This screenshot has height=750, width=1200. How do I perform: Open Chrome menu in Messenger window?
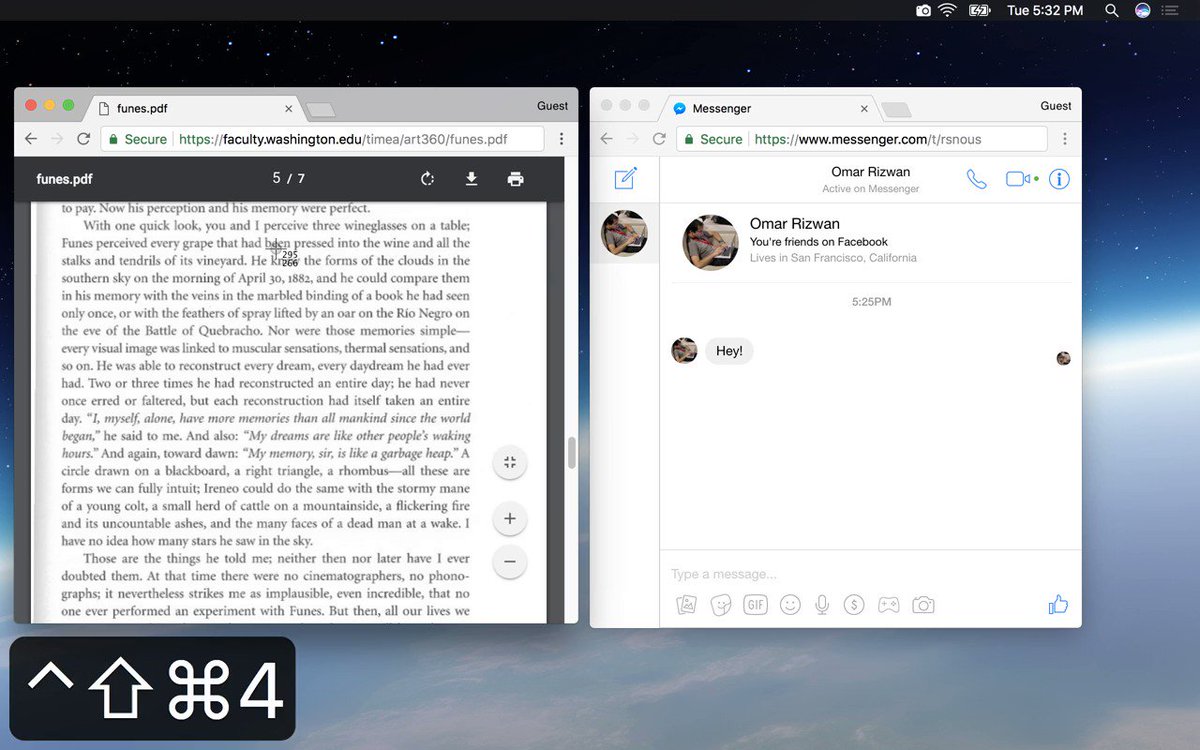(x=1064, y=139)
